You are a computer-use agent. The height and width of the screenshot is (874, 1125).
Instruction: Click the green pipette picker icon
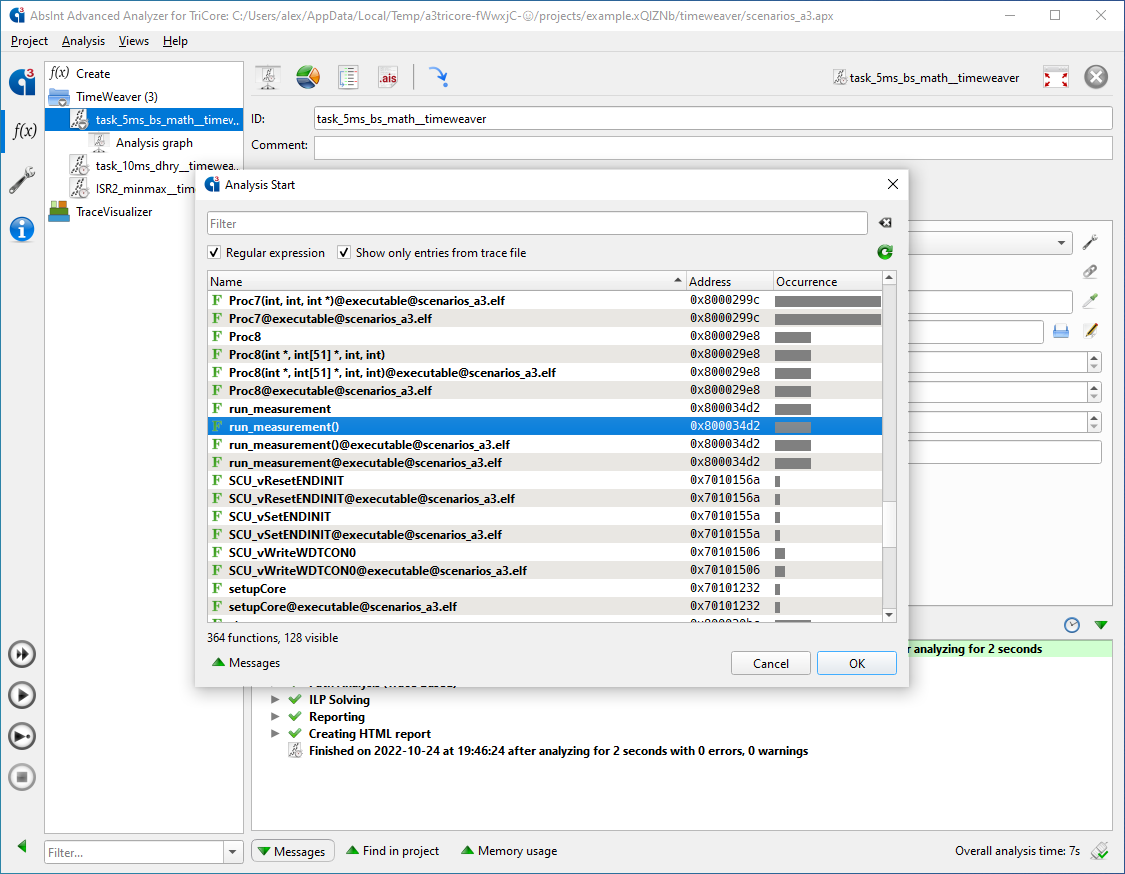[1091, 301]
